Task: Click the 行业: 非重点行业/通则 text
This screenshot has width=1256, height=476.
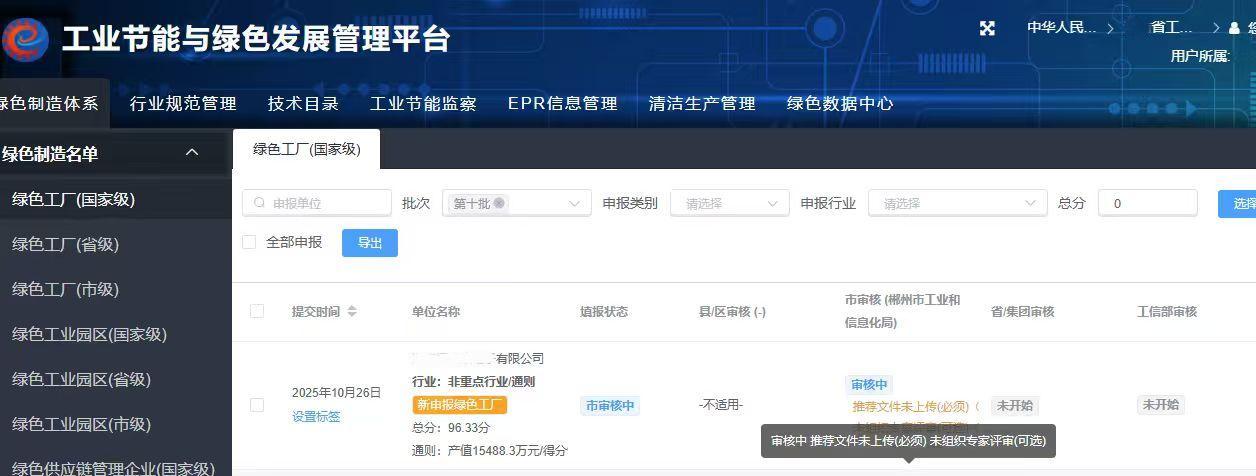Action: point(473,381)
